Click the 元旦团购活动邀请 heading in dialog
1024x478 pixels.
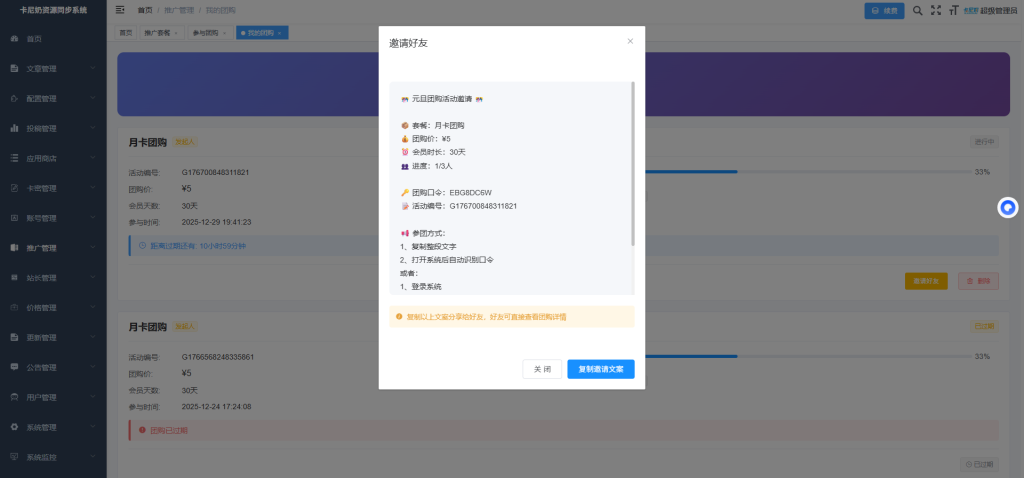pos(441,99)
